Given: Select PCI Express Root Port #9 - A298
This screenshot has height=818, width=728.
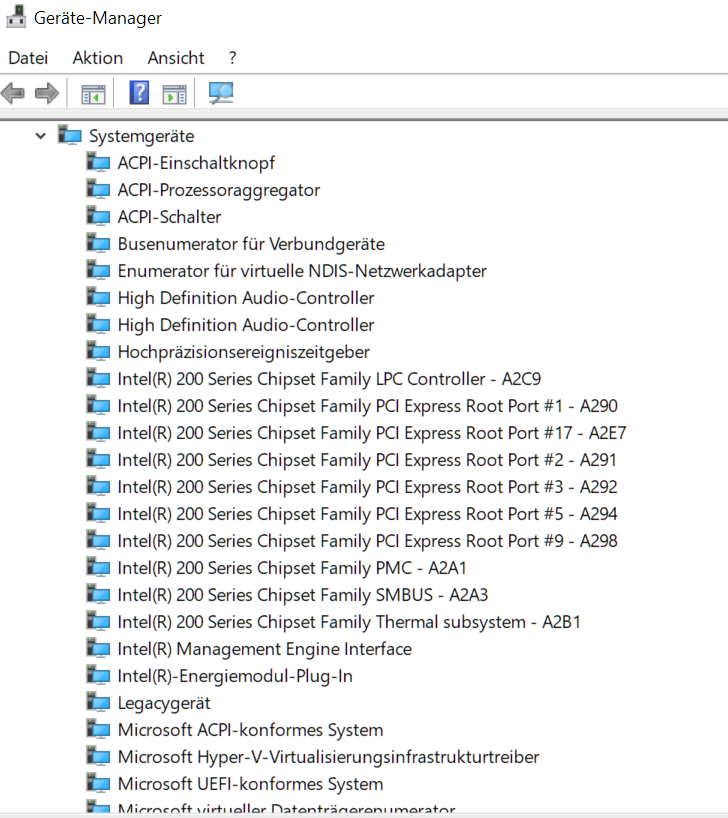Looking at the screenshot, I should tap(367, 542).
